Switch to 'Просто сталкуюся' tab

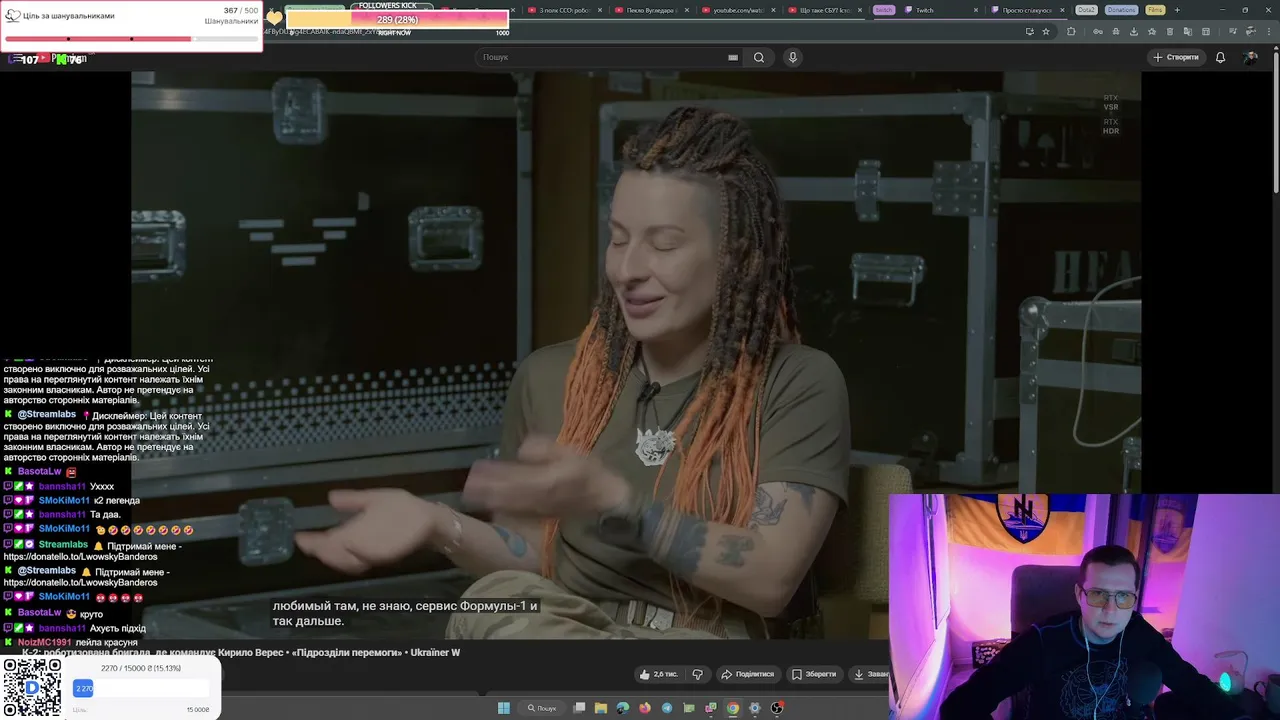pos(1028,10)
